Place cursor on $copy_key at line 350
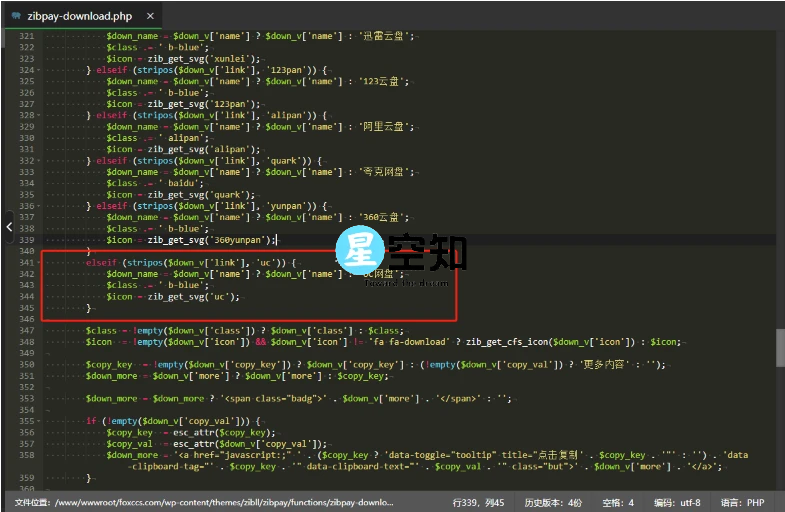Image resolution: width=785 pixels, height=512 pixels. (x=110, y=364)
